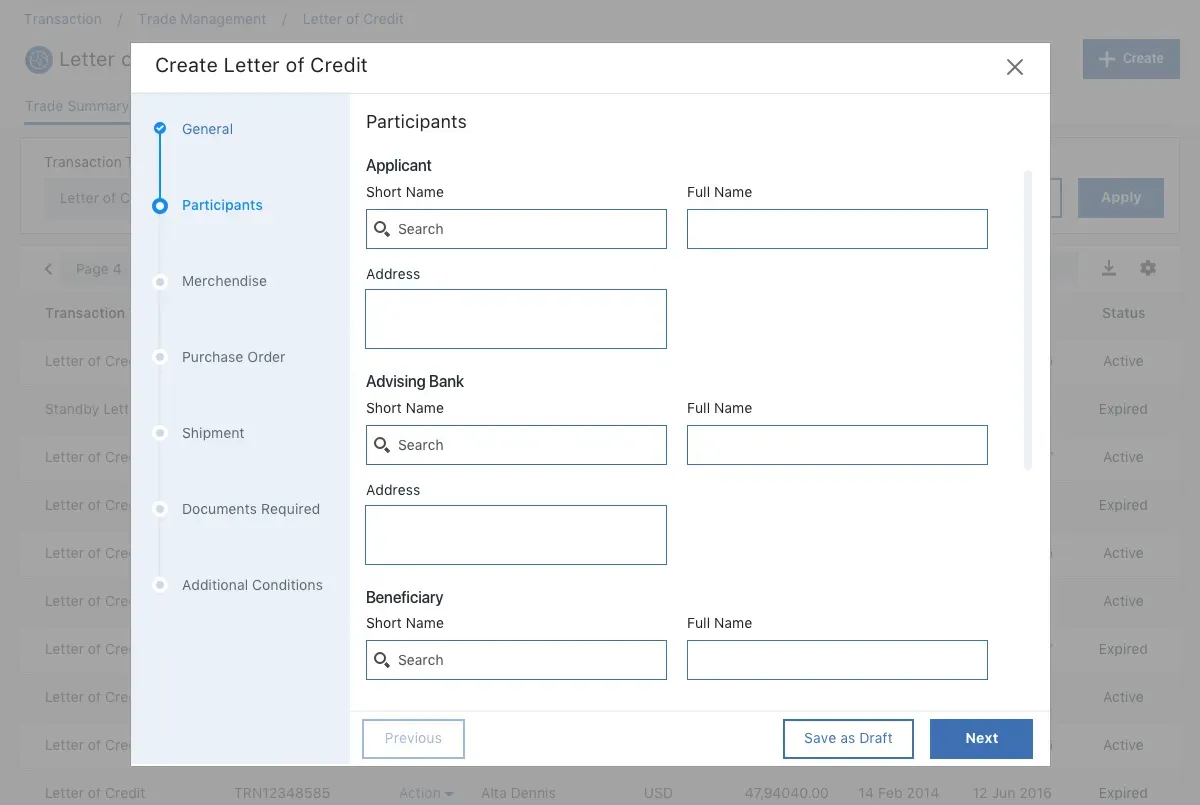Click the search icon in Beneficiary Short Name
This screenshot has height=805, width=1200.
[x=382, y=660]
